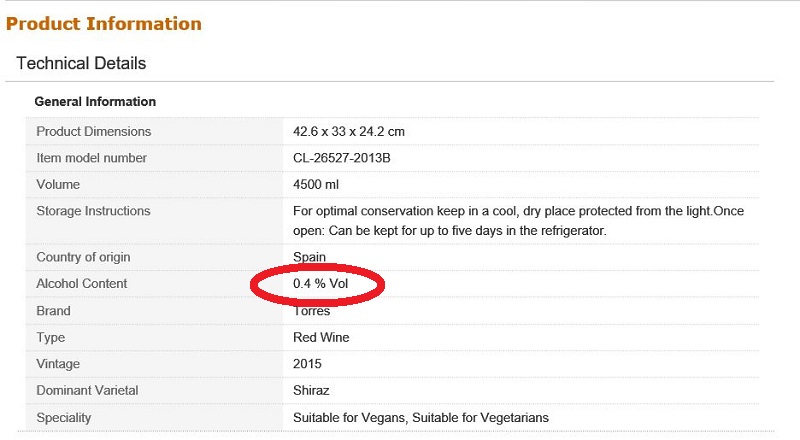Image resolution: width=800 pixels, height=440 pixels.
Task: Select the Shiraz varietal value
Action: 311,390
